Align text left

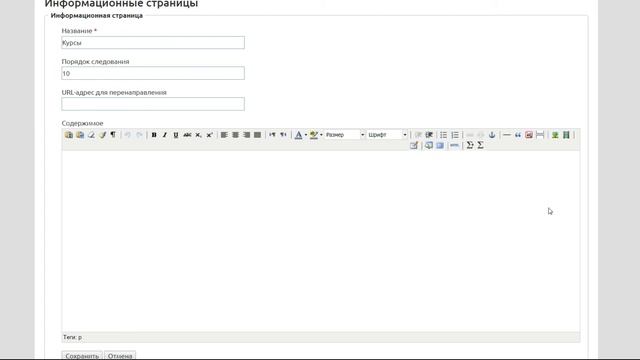pyautogui.click(x=224, y=135)
